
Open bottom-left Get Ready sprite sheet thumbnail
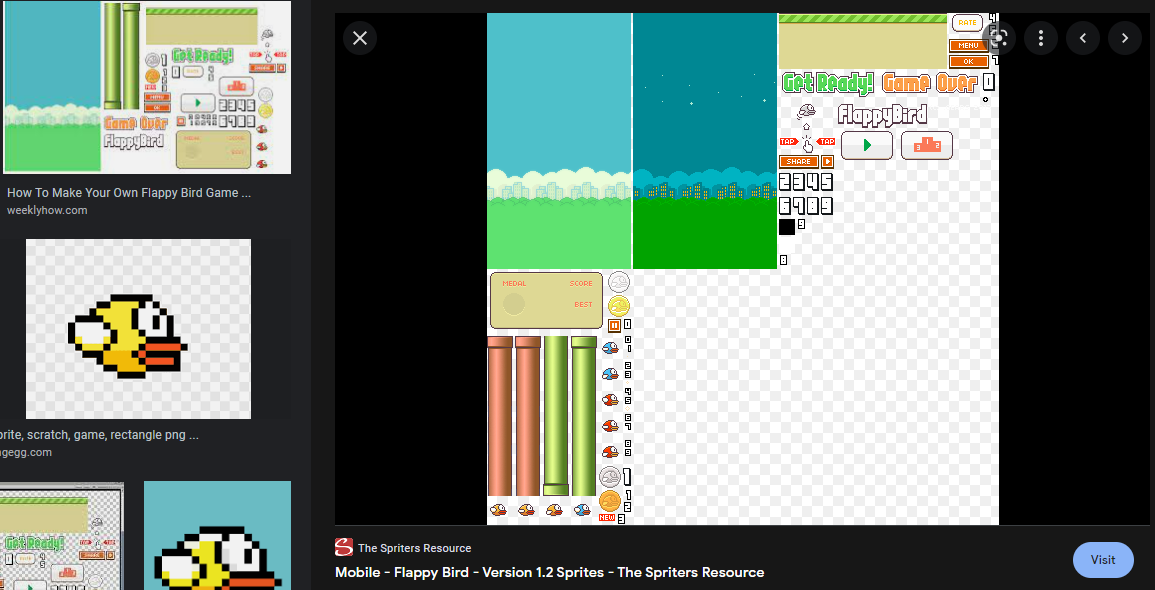(x=62, y=536)
